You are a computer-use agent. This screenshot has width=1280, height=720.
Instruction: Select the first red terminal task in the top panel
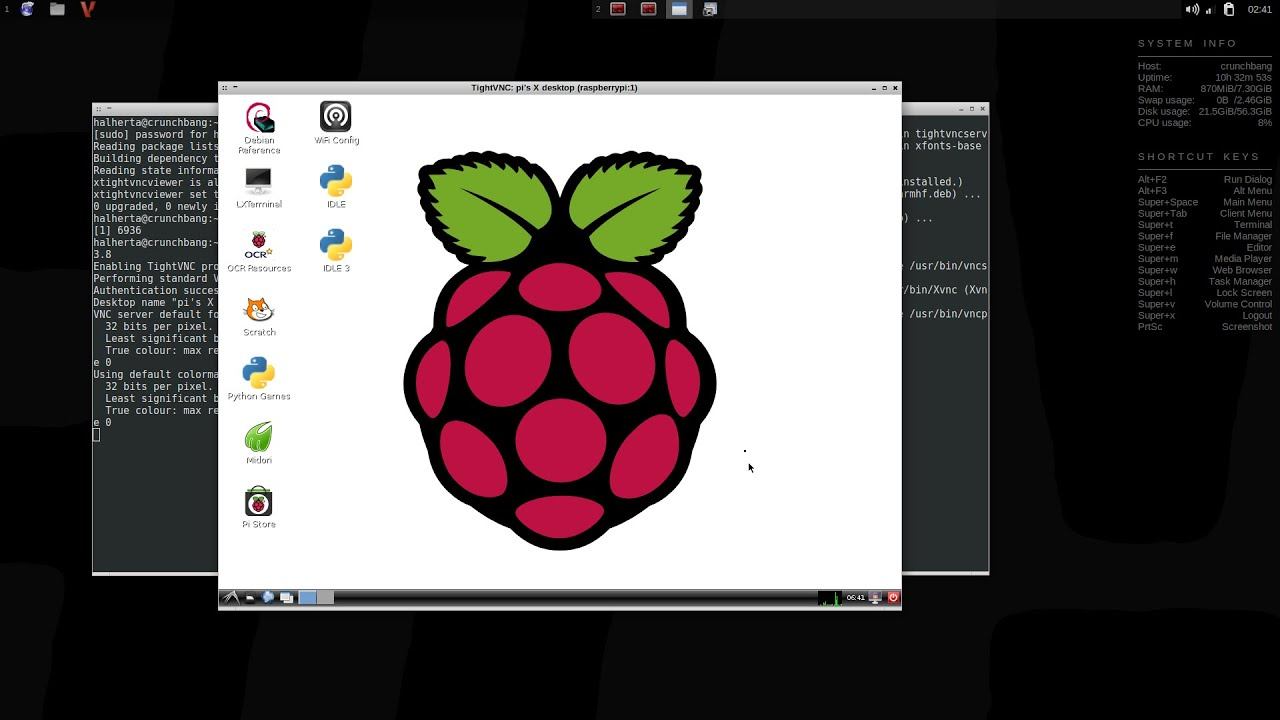[618, 9]
